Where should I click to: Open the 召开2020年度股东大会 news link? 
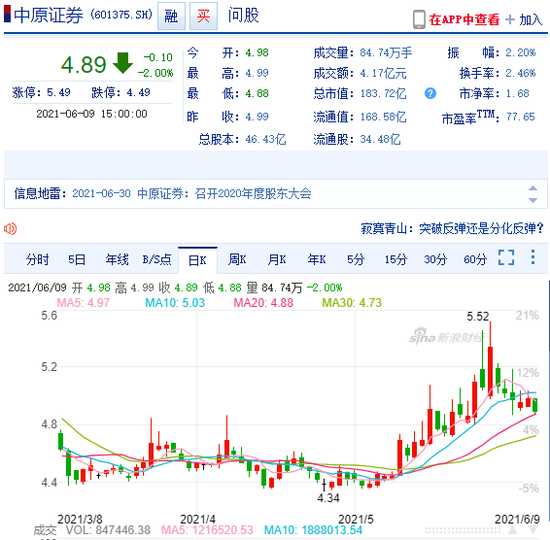point(253,193)
